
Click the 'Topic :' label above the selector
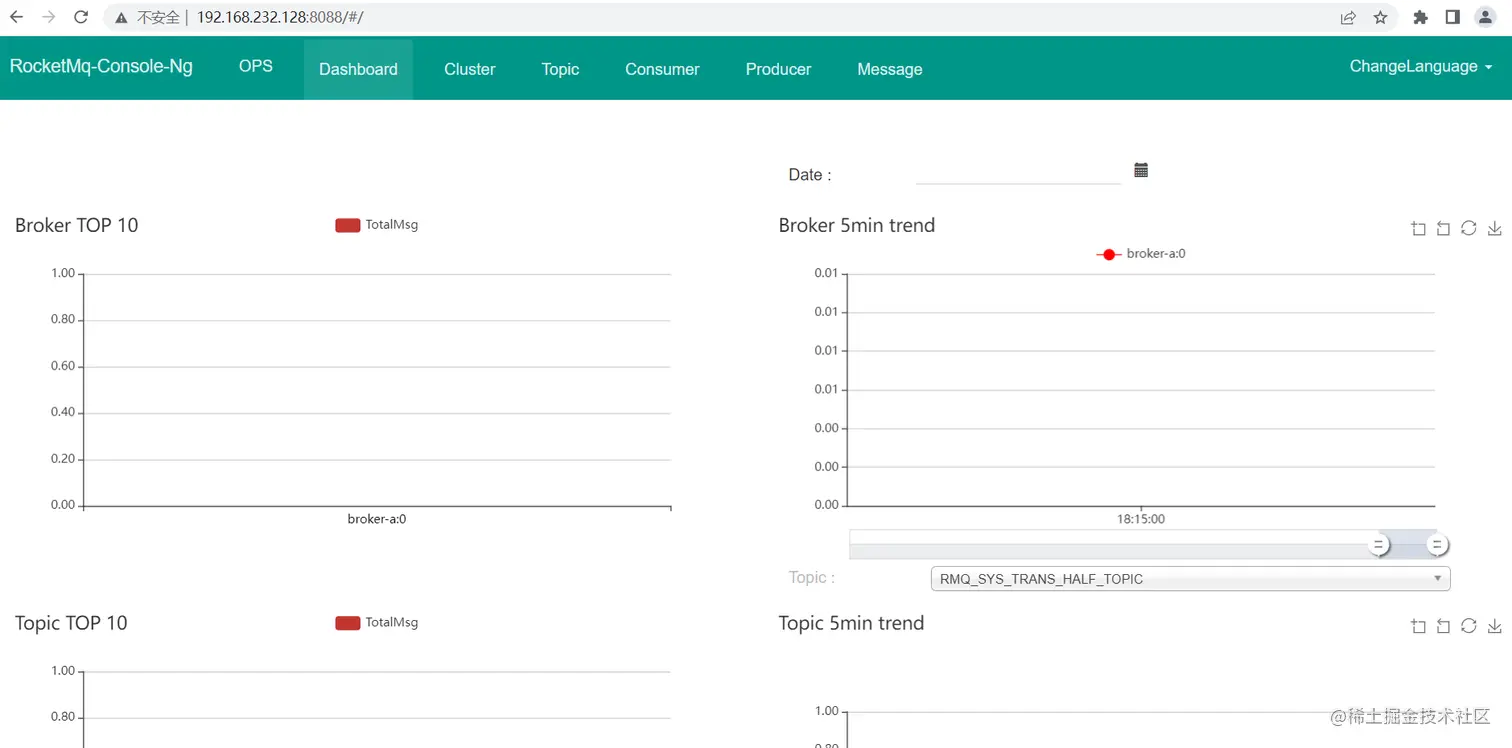[x=812, y=577]
